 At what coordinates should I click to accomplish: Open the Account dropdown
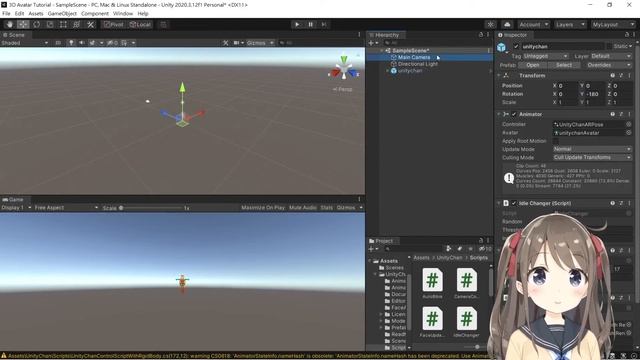coord(533,24)
